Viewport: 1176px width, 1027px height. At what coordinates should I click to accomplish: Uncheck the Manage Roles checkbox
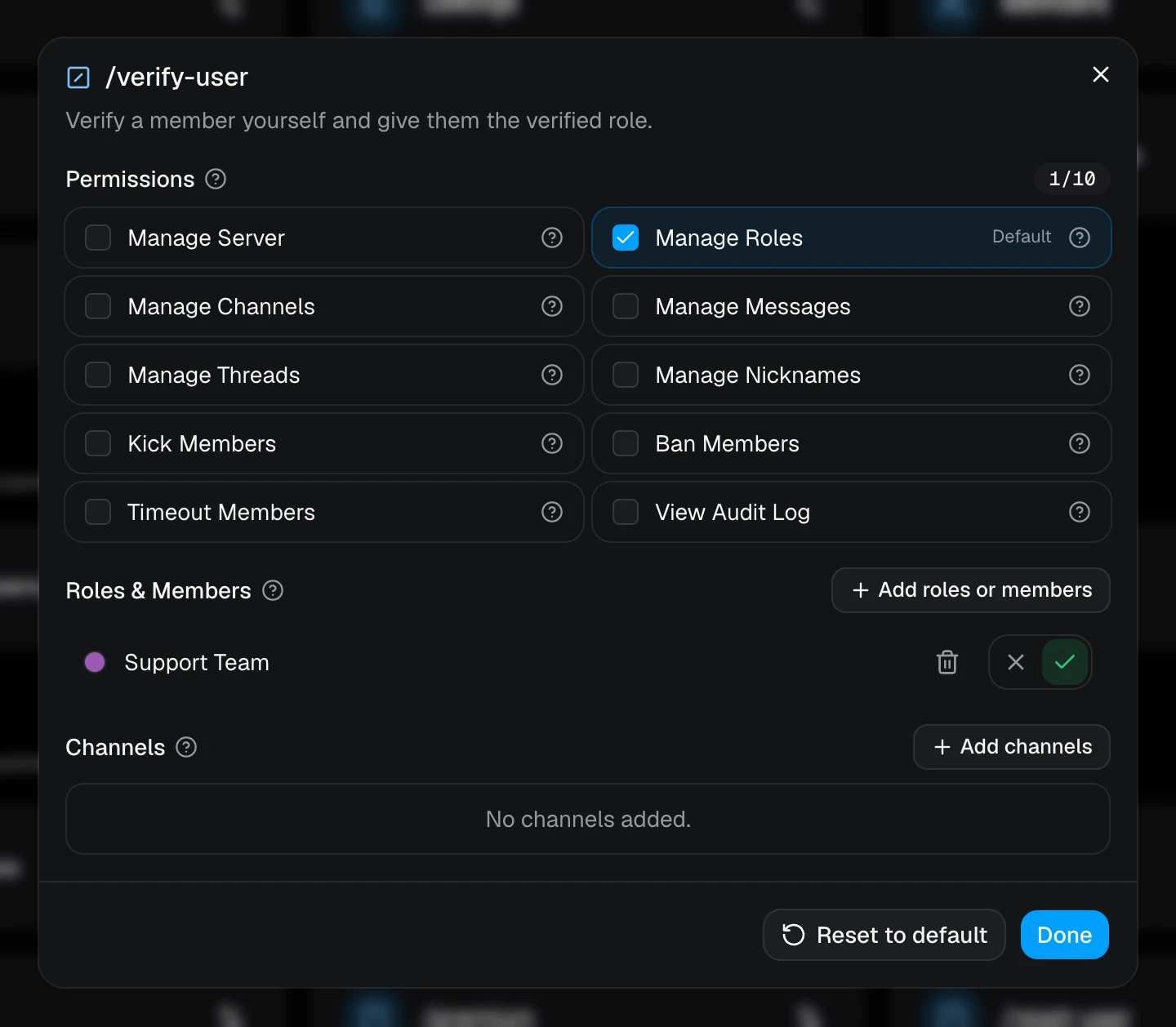tap(626, 238)
